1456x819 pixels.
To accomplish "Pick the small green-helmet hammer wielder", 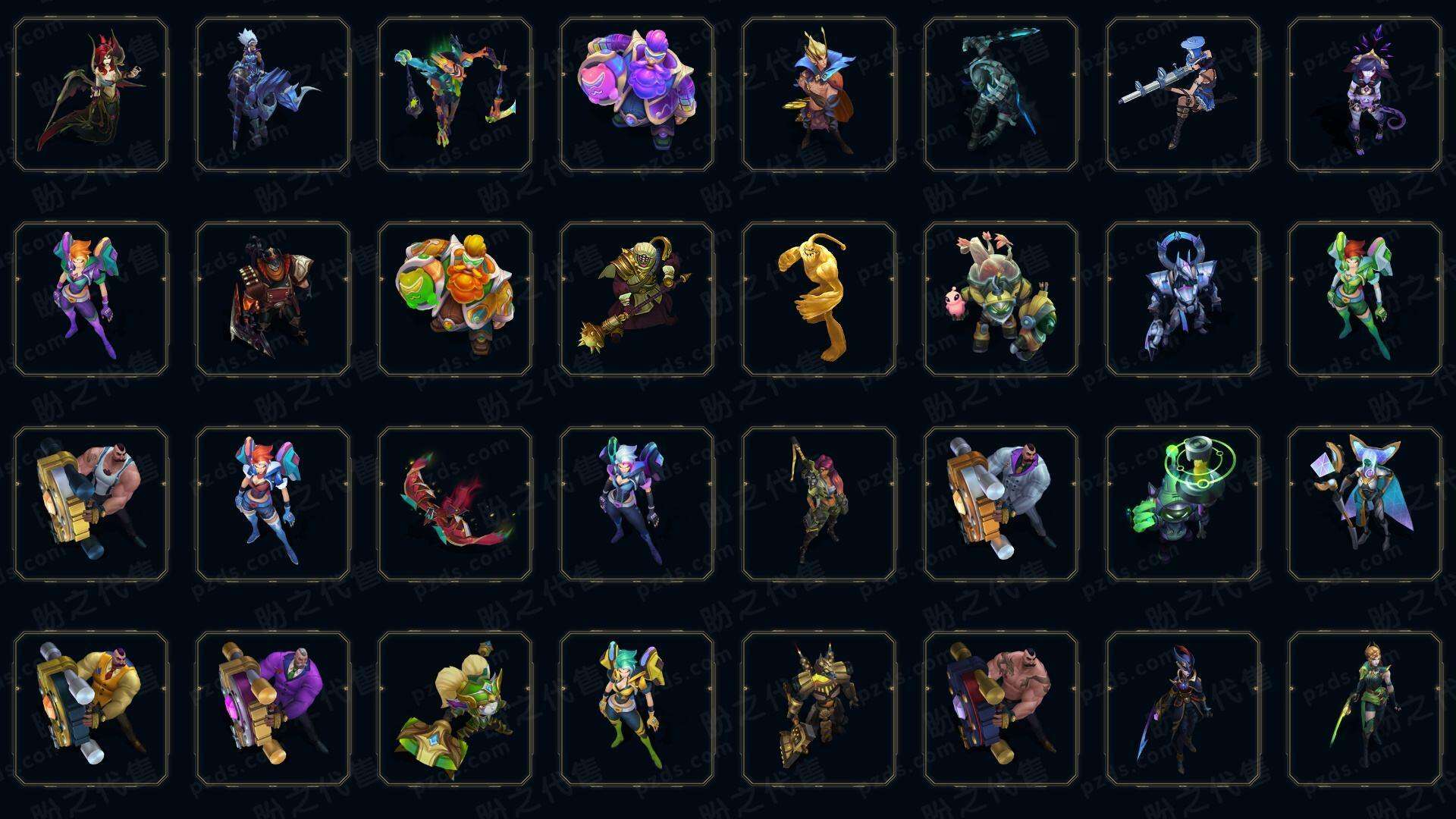I will 455,708.
